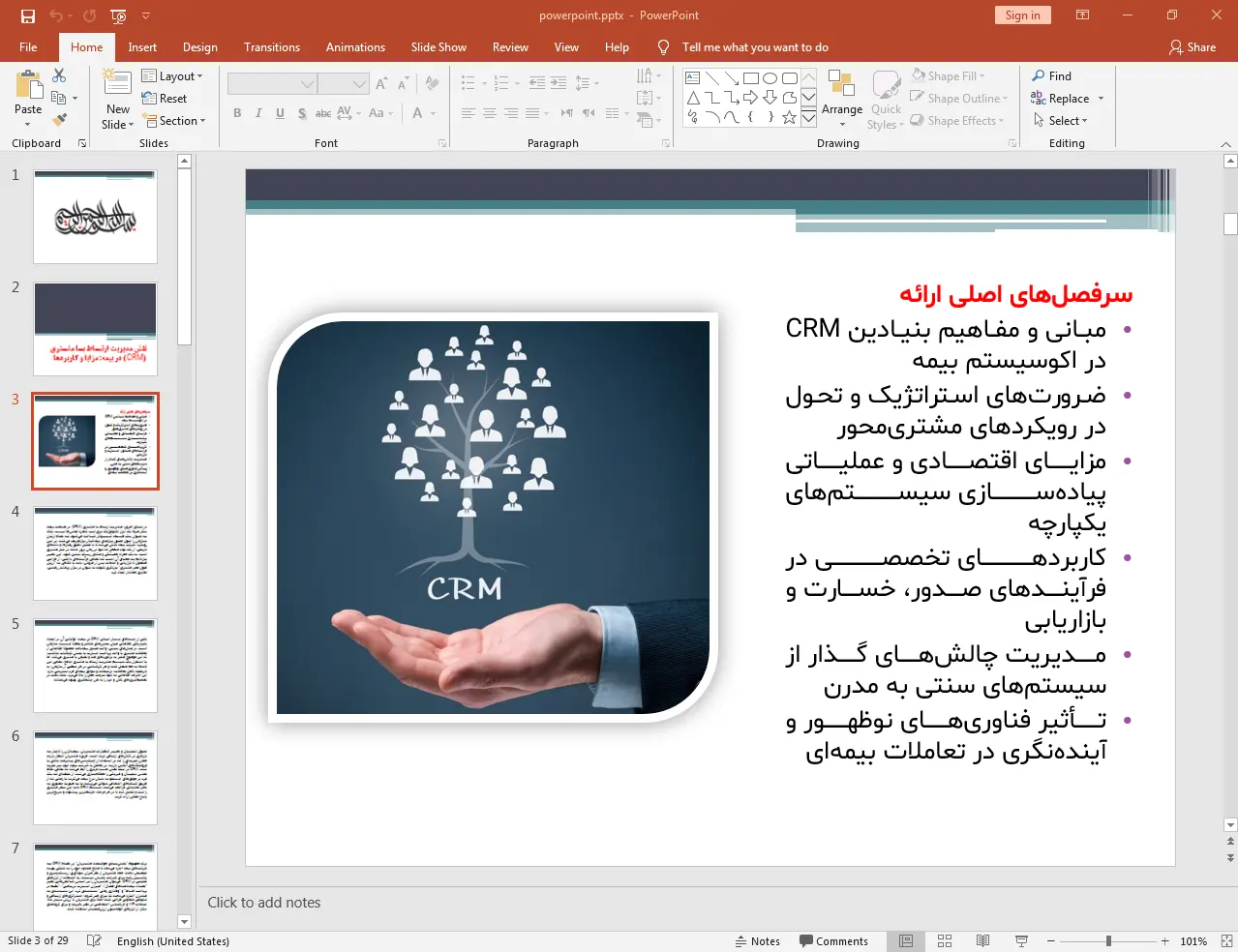Click to add notes pane
Image resolution: width=1238 pixels, height=952 pixels.
(263, 902)
